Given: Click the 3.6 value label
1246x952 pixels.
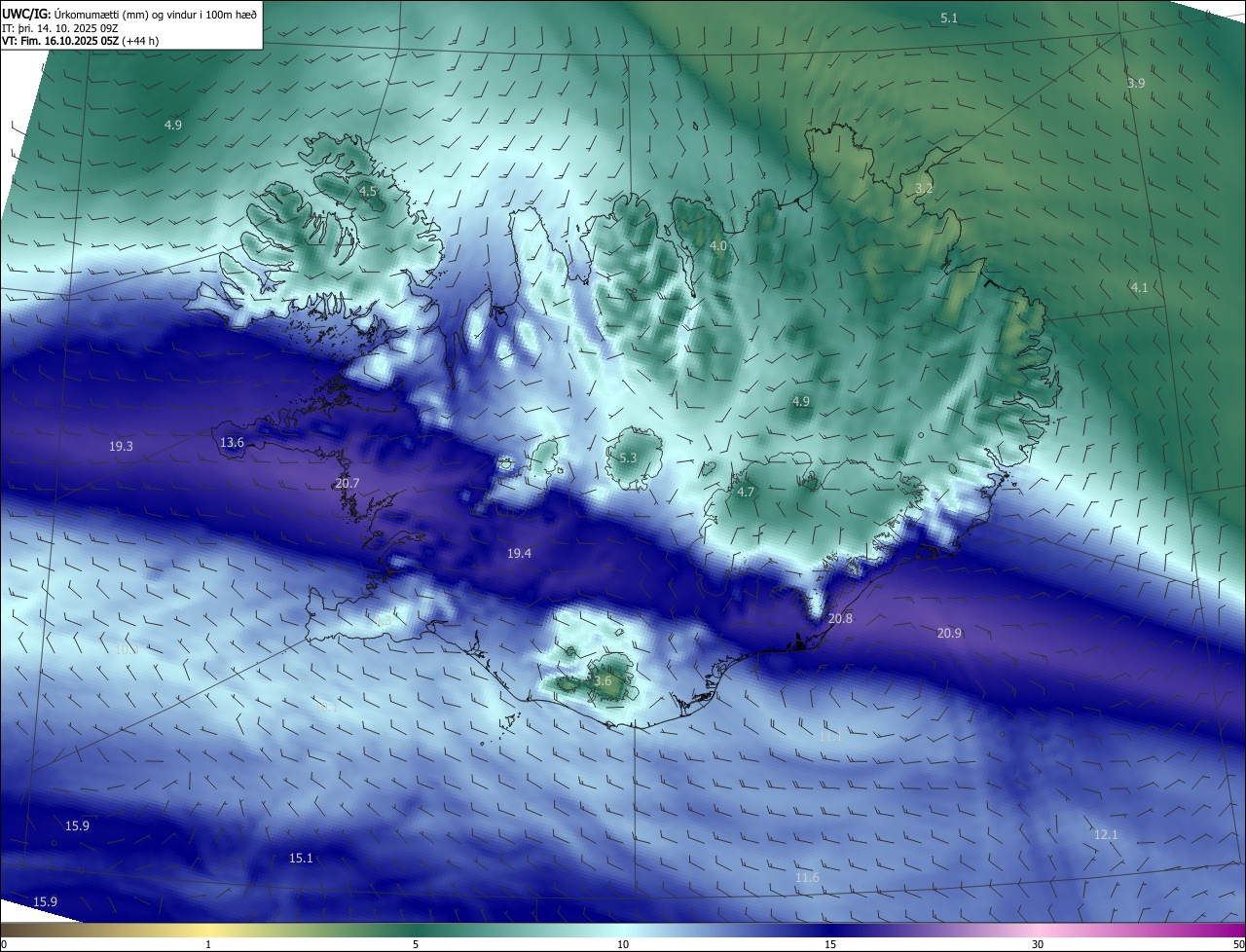Looking at the screenshot, I should pyautogui.click(x=603, y=681).
